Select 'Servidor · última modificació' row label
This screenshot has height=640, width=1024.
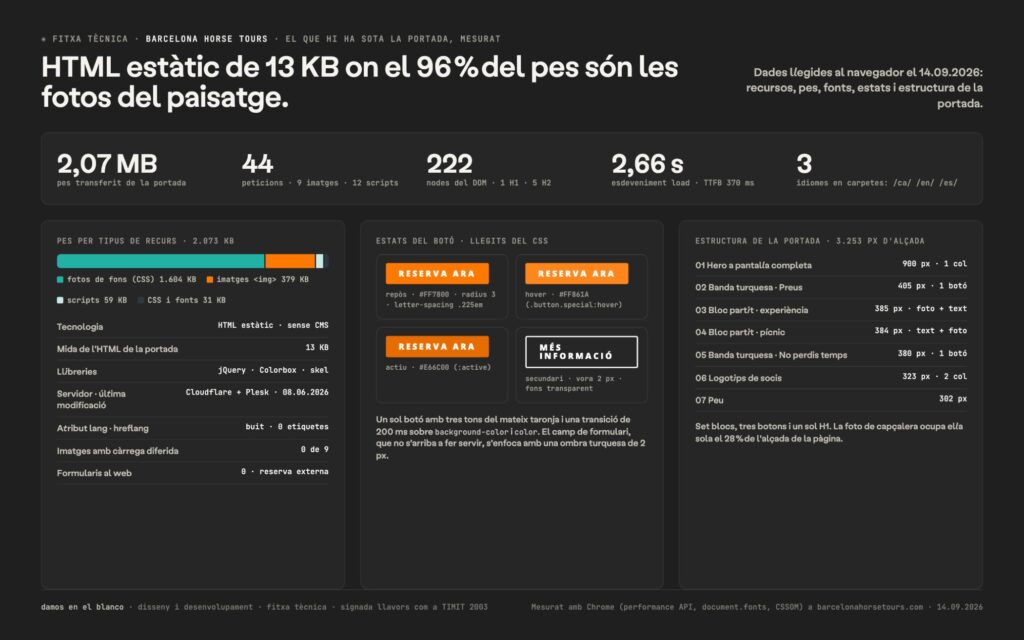(91, 399)
